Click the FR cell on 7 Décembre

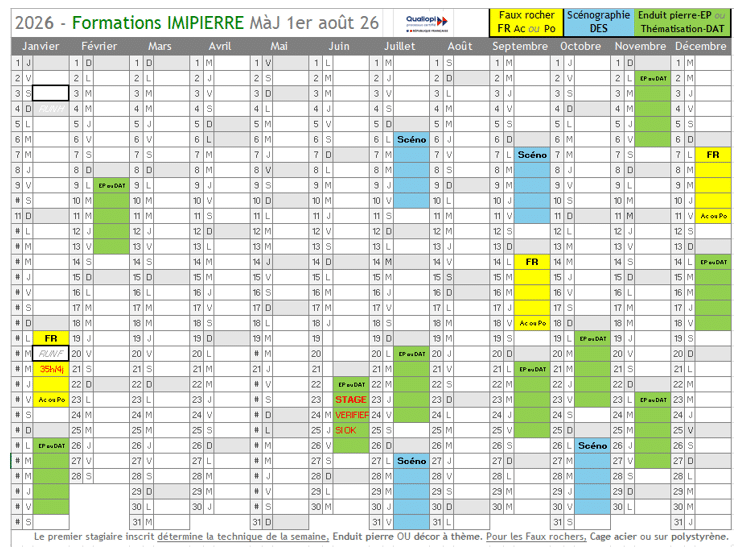pyautogui.click(x=713, y=155)
